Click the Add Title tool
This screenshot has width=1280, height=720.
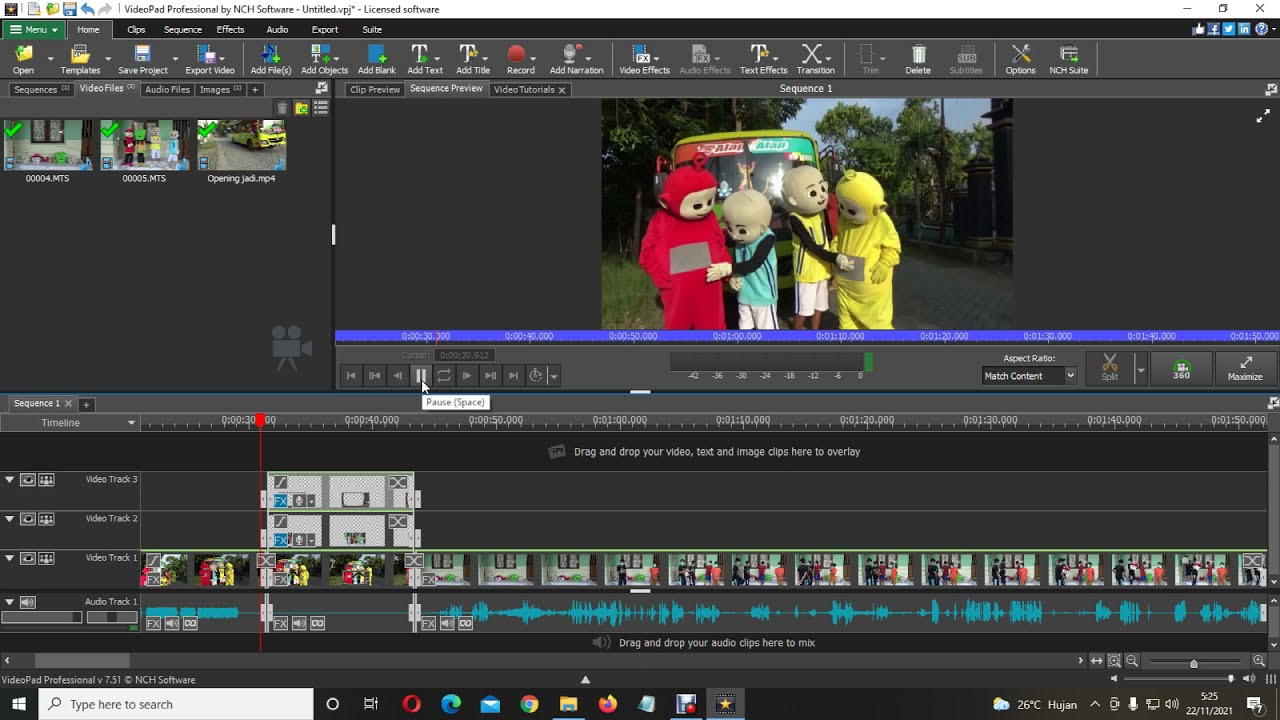473,59
